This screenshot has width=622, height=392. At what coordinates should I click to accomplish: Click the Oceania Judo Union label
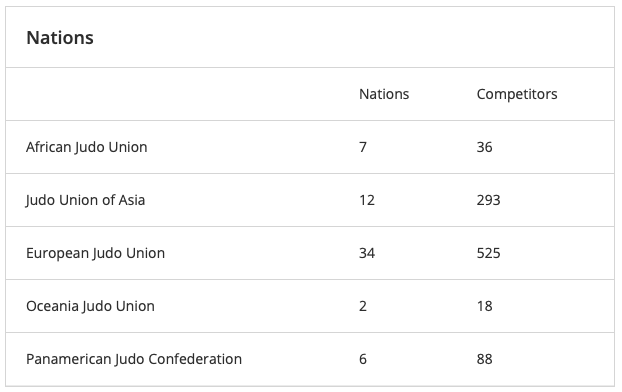click(90, 306)
